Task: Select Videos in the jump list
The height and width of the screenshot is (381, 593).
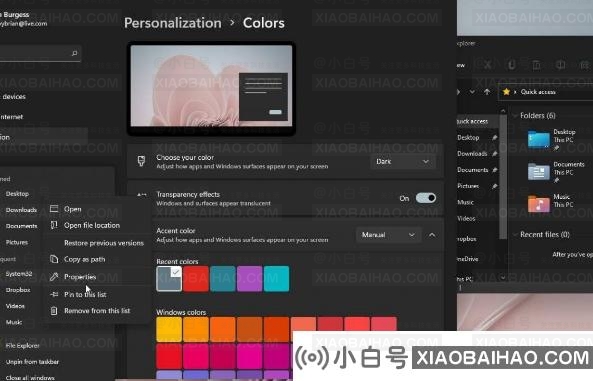Action: (x=15, y=306)
